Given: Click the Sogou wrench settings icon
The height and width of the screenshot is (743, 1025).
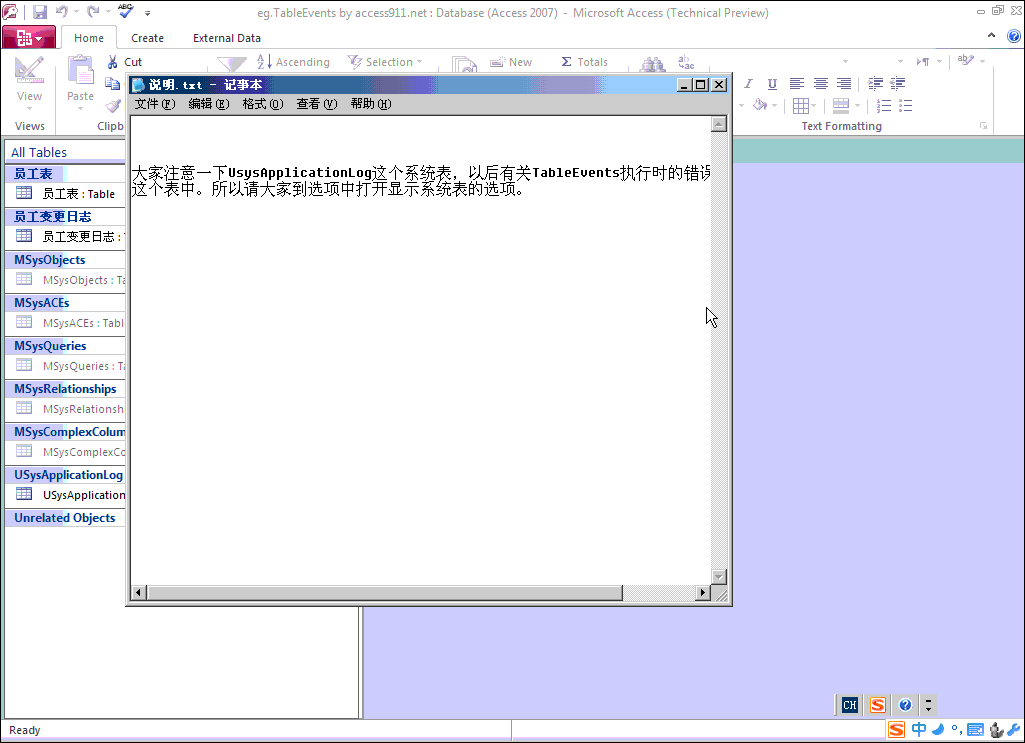Looking at the screenshot, I should click(1014, 729).
